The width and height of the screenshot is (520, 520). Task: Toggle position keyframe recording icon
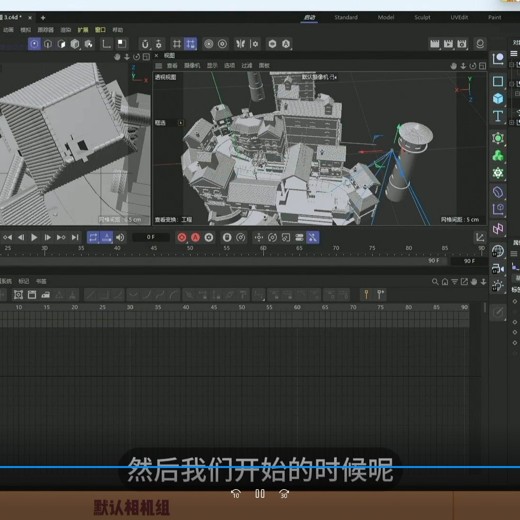pos(259,237)
